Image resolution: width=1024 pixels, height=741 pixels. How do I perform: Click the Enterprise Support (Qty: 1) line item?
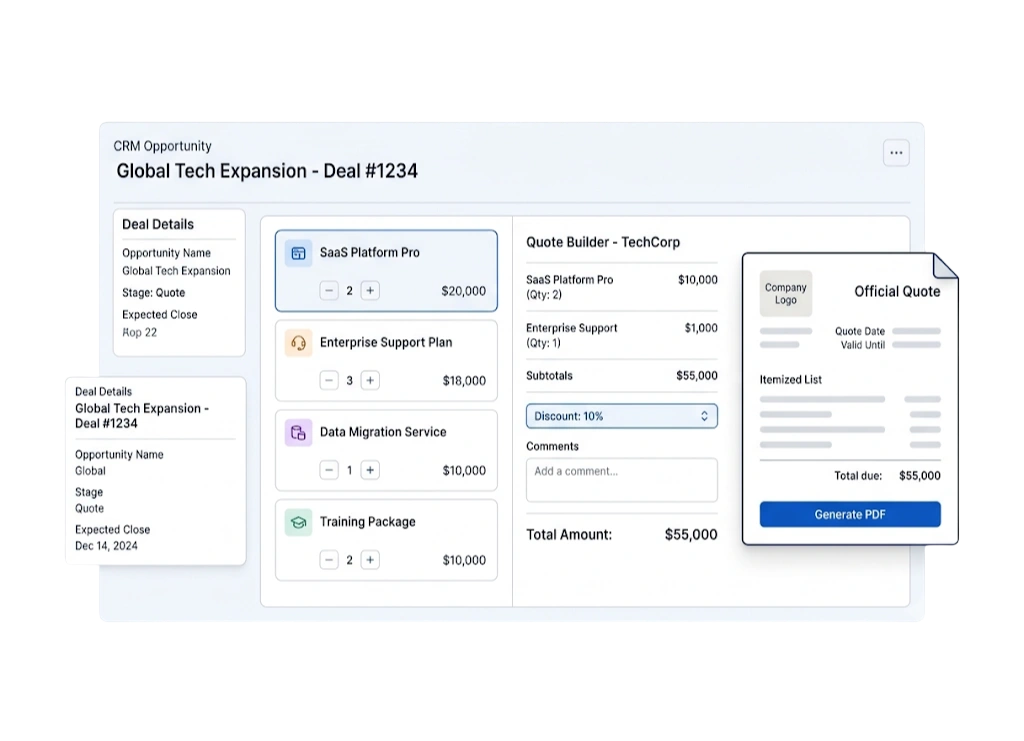(622, 336)
